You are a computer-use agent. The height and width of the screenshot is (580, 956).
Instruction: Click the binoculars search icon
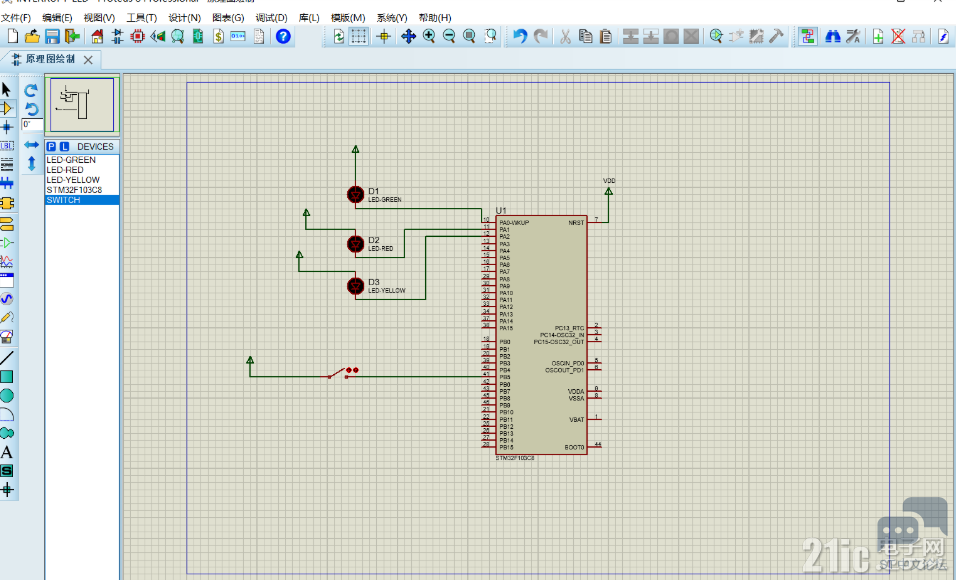point(832,36)
